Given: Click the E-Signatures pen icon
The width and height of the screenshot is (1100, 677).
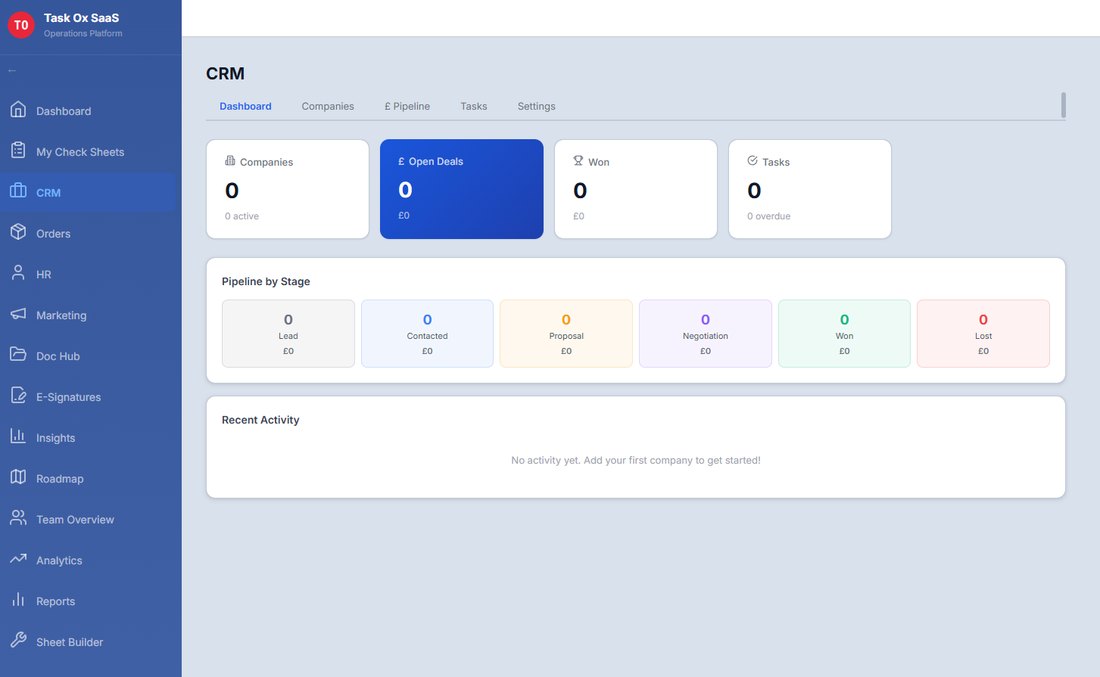Looking at the screenshot, I should 18,396.
